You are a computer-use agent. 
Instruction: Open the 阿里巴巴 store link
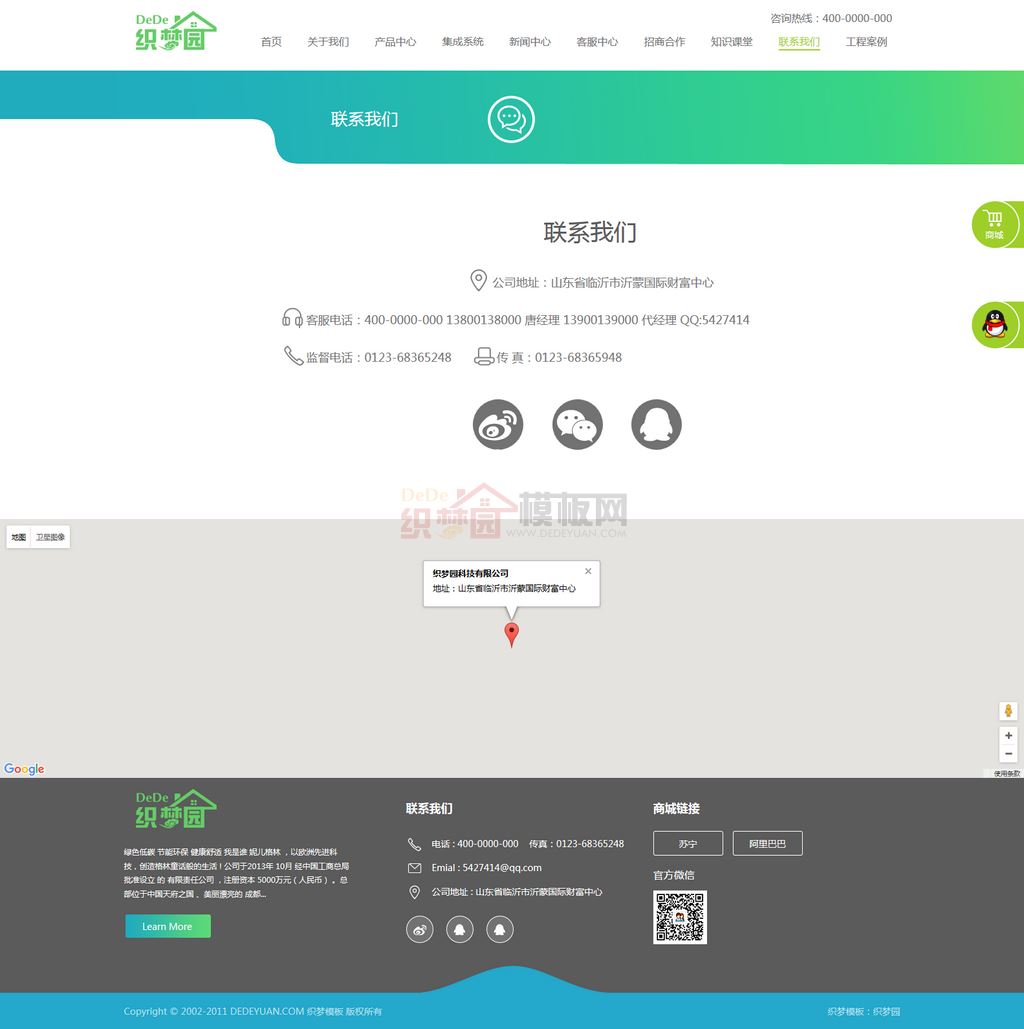767,844
